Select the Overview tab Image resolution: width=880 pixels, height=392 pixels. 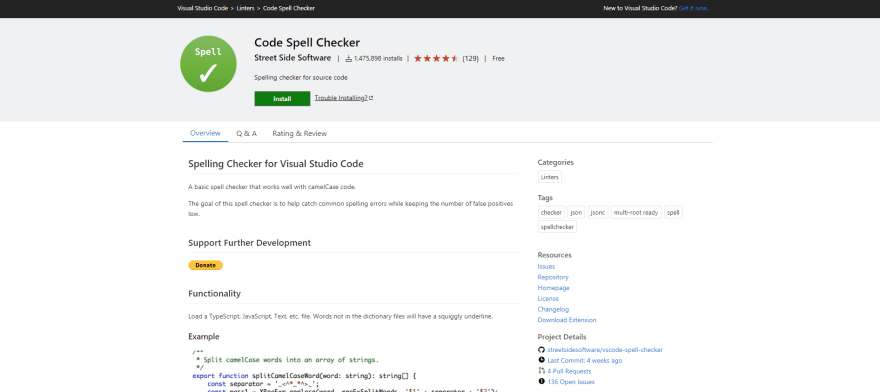pyautogui.click(x=205, y=134)
